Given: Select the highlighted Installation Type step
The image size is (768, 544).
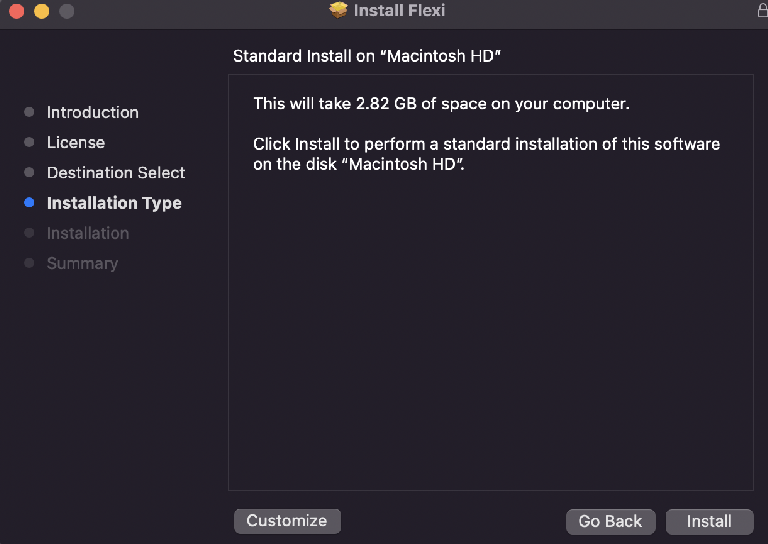Looking at the screenshot, I should click(x=114, y=203).
